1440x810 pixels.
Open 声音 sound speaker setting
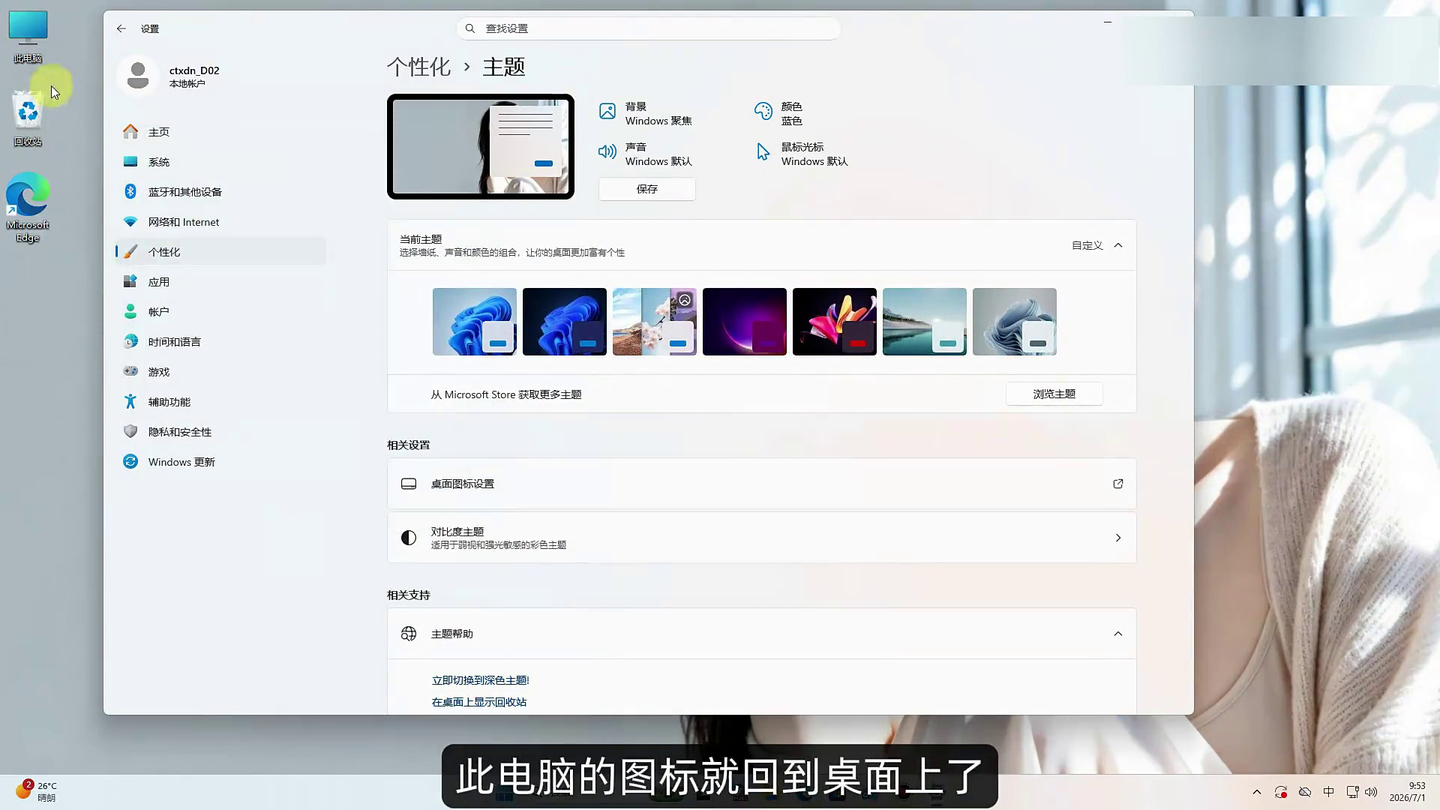(x=607, y=152)
